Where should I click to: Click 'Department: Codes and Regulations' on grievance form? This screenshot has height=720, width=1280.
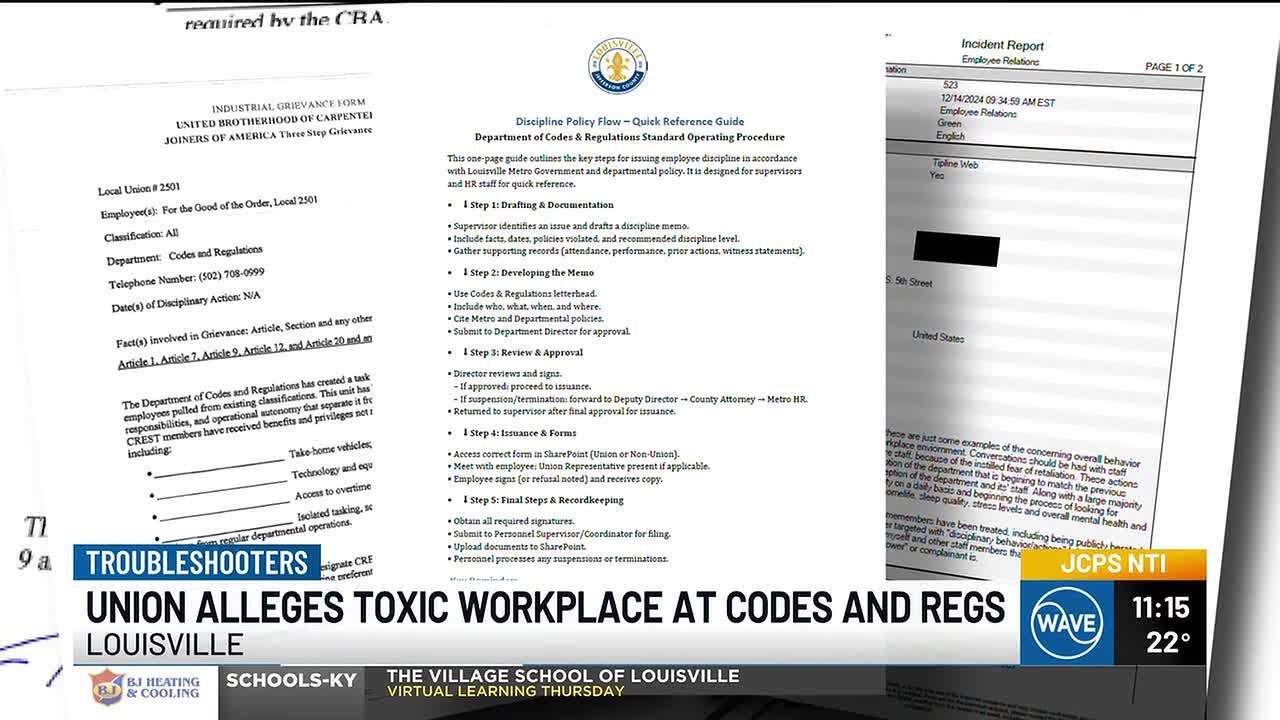click(185, 254)
